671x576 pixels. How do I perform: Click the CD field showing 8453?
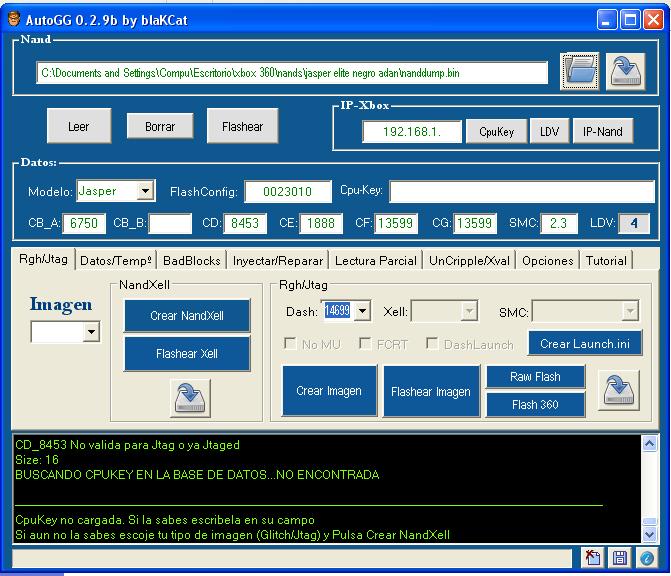(245, 223)
